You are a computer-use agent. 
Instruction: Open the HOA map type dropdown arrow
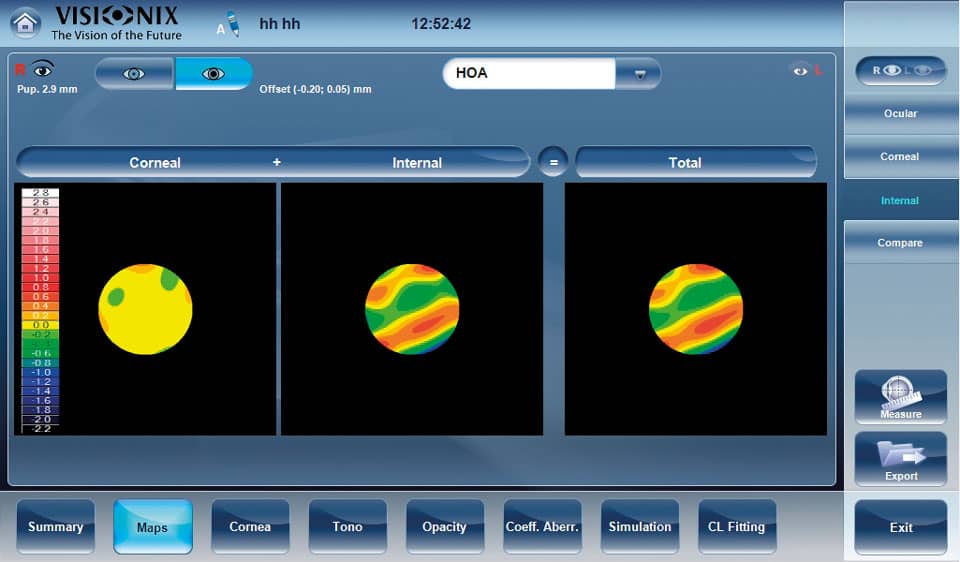click(638, 74)
